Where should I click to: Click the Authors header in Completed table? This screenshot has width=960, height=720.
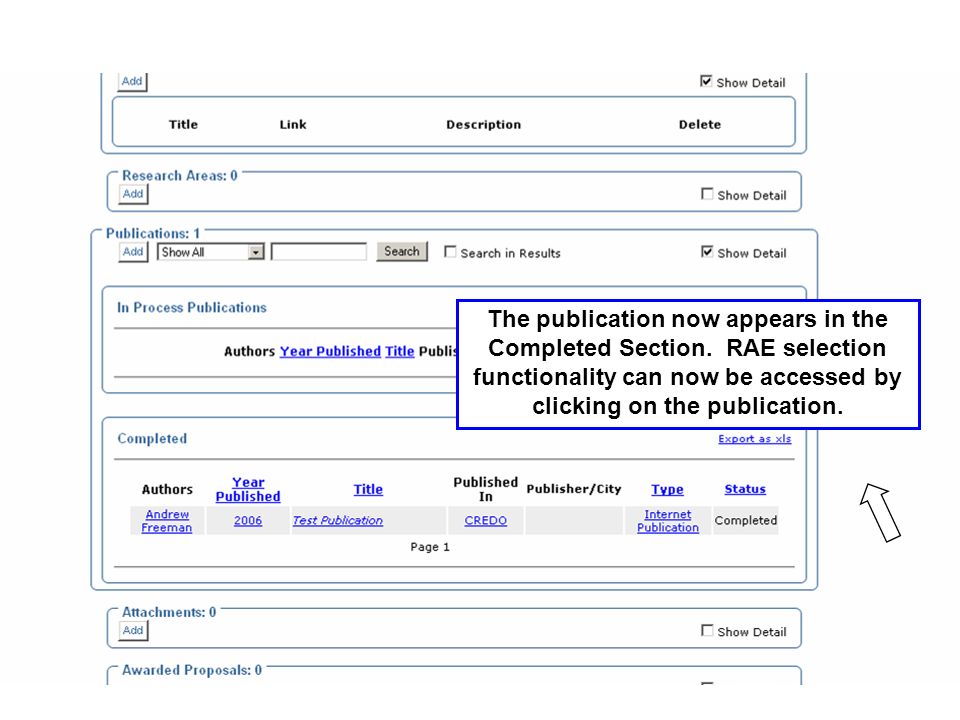tap(167, 489)
